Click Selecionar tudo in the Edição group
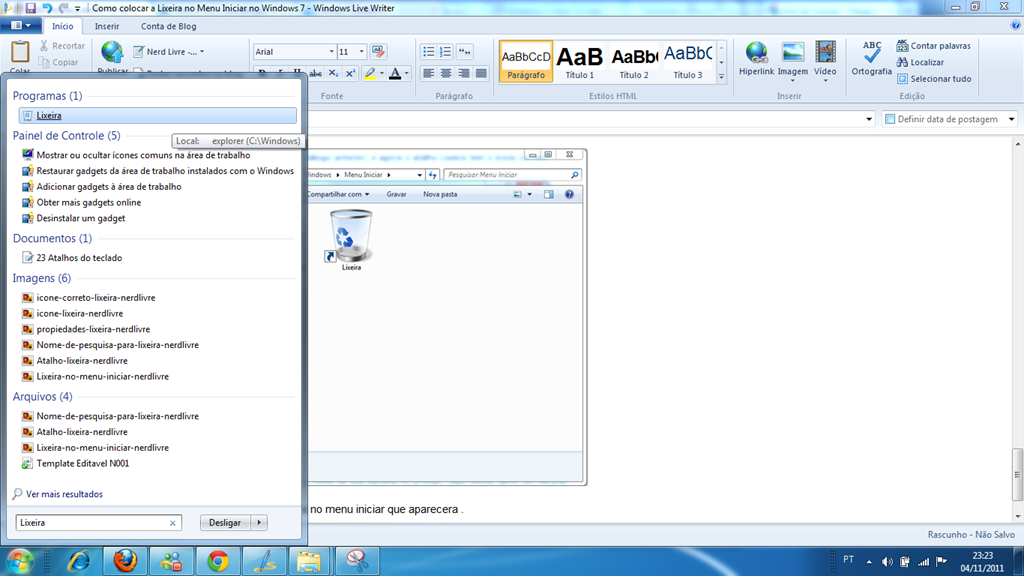The height and width of the screenshot is (576, 1024). pos(933,78)
